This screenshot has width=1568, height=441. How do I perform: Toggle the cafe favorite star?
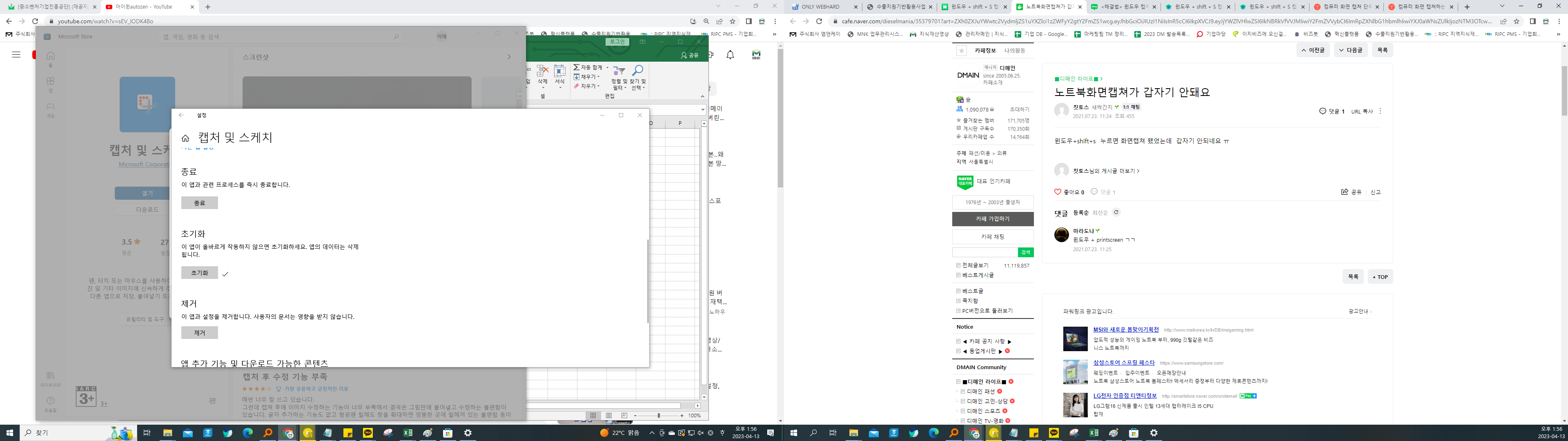[961, 51]
